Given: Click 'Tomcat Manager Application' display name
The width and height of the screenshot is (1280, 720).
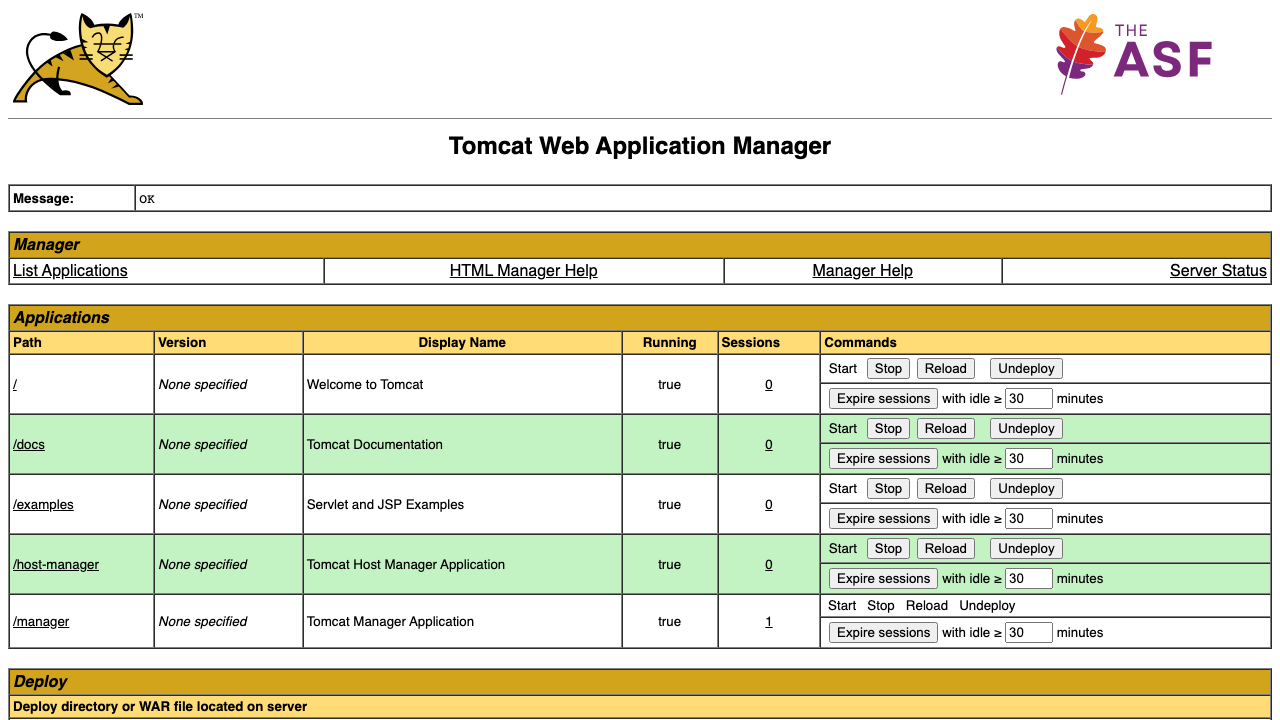Looking at the screenshot, I should click(390, 622).
